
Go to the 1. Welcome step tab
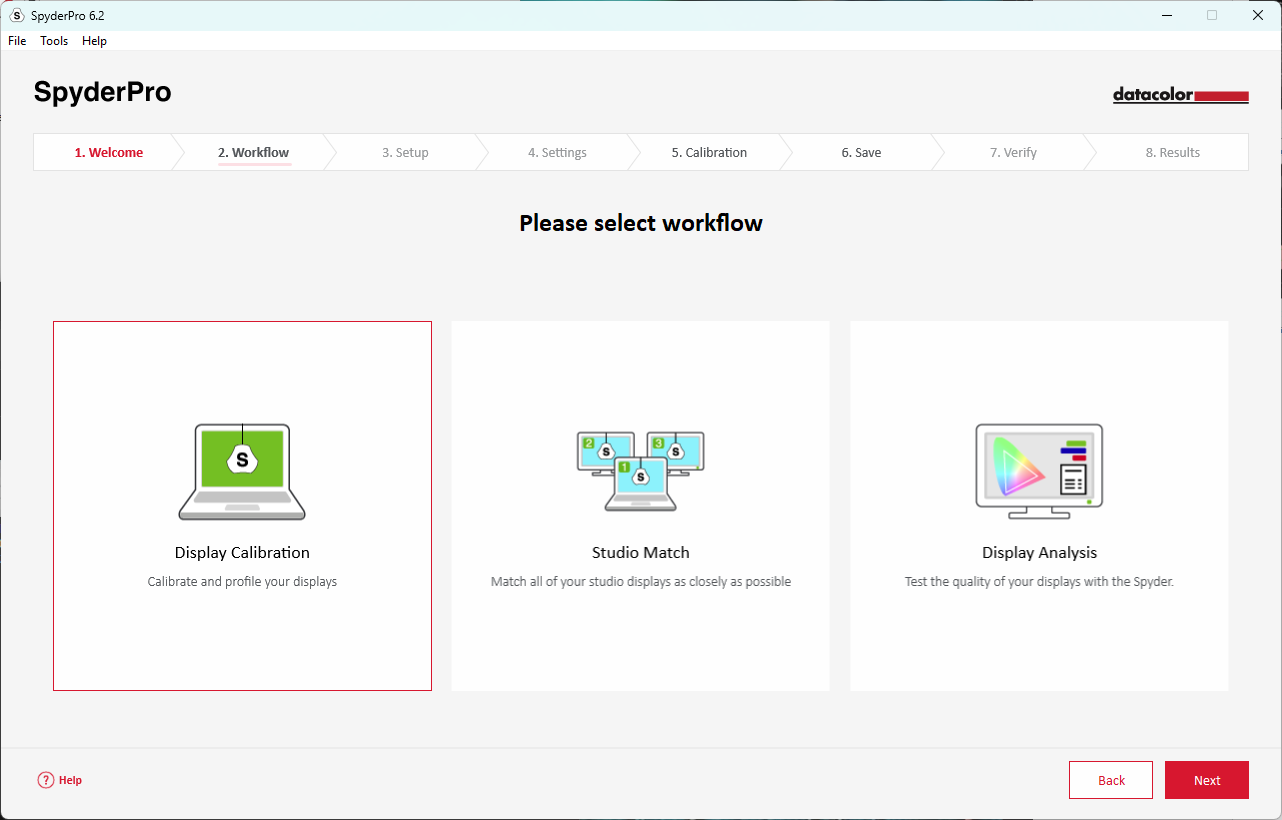(108, 153)
